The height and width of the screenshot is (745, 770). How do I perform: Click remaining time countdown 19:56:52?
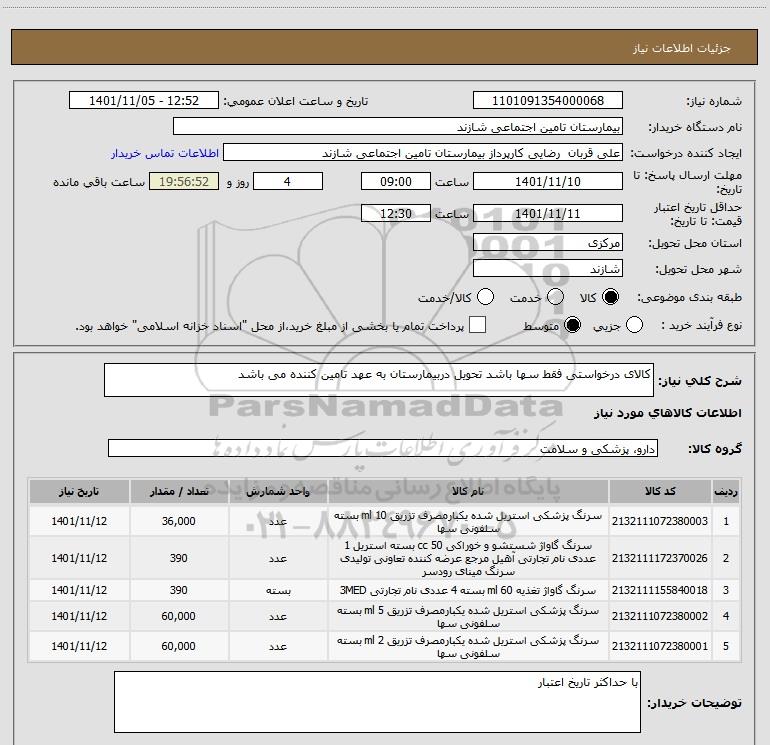[184, 181]
